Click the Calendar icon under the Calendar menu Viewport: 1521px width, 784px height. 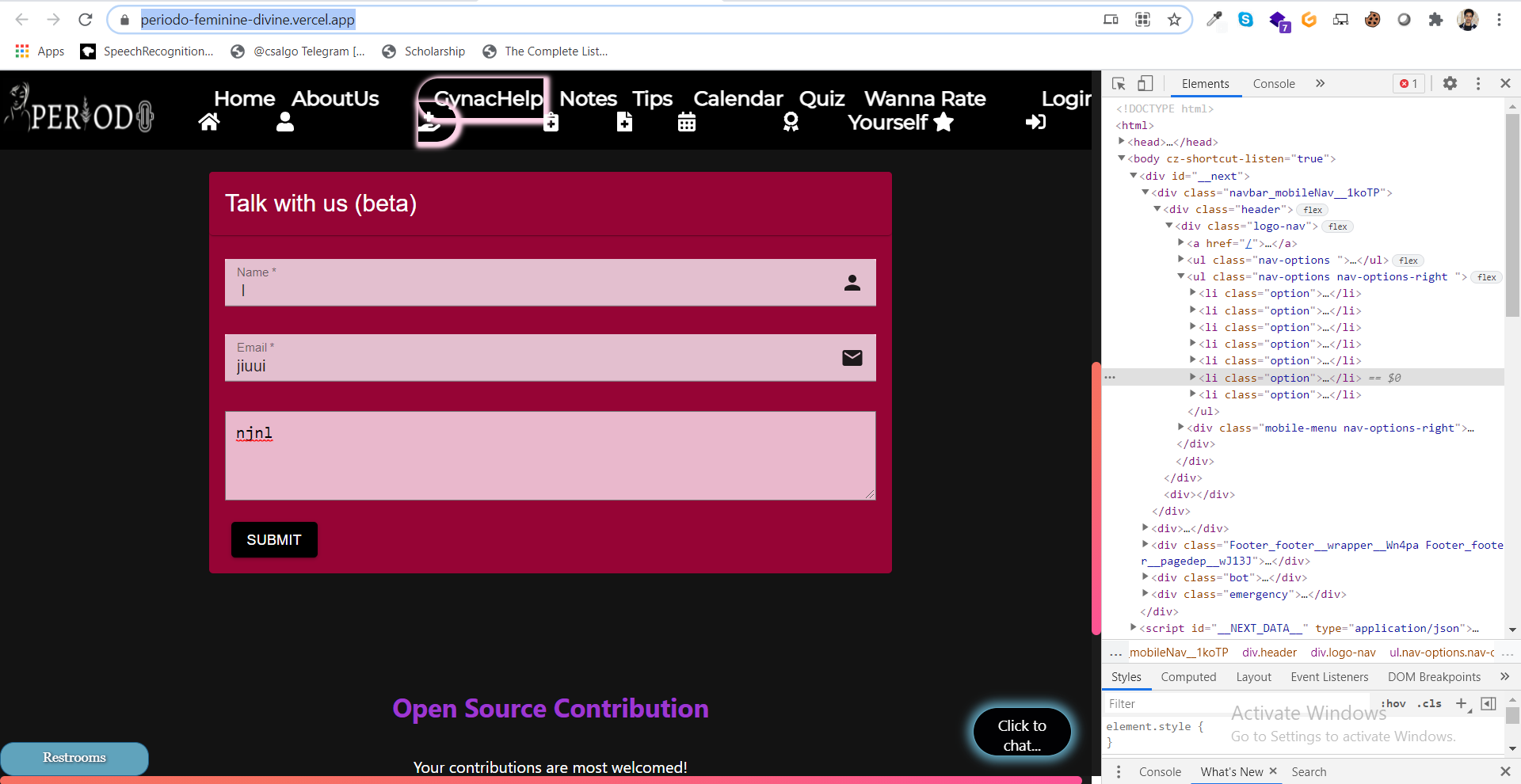[686, 122]
